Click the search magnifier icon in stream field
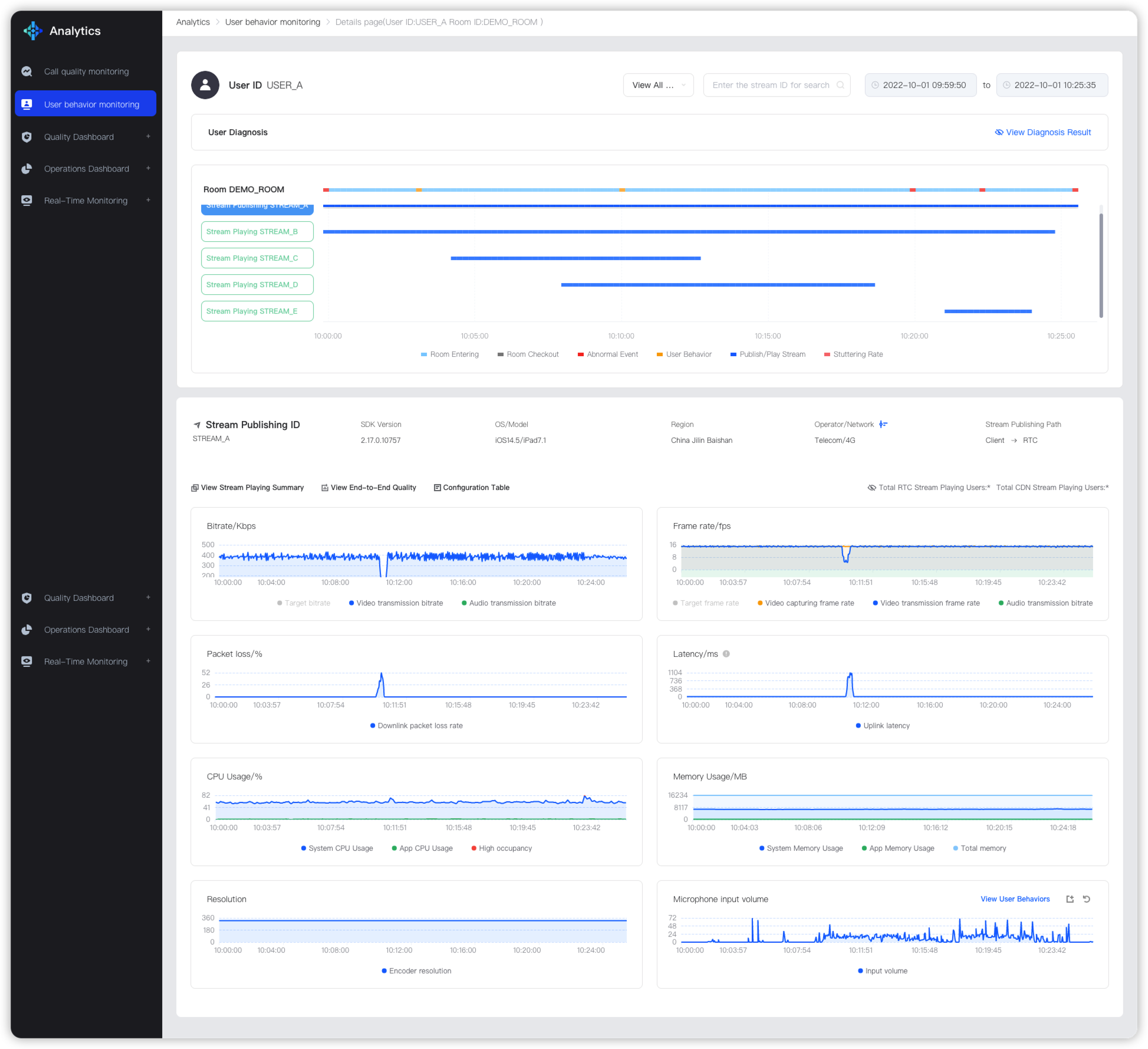The height and width of the screenshot is (1049, 1148). [840, 85]
